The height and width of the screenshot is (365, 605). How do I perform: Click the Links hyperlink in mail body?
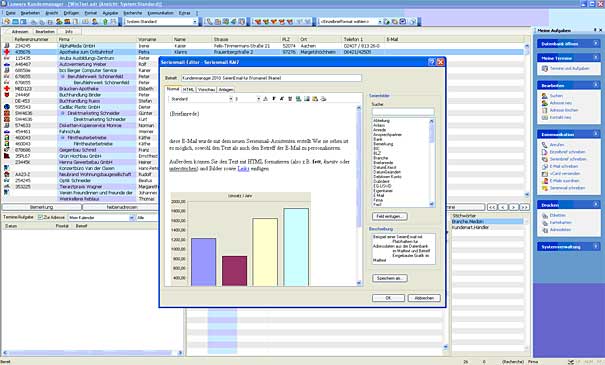tap(243, 169)
